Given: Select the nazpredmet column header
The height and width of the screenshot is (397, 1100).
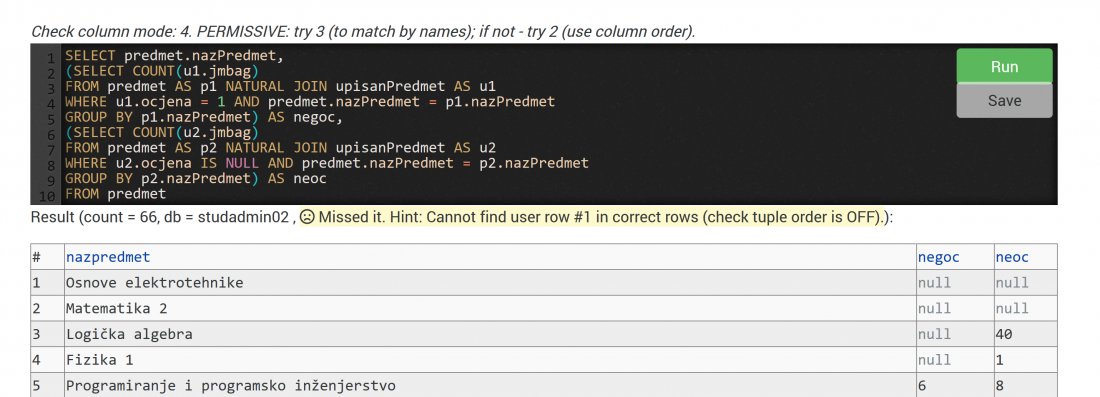Looking at the screenshot, I should (108, 257).
